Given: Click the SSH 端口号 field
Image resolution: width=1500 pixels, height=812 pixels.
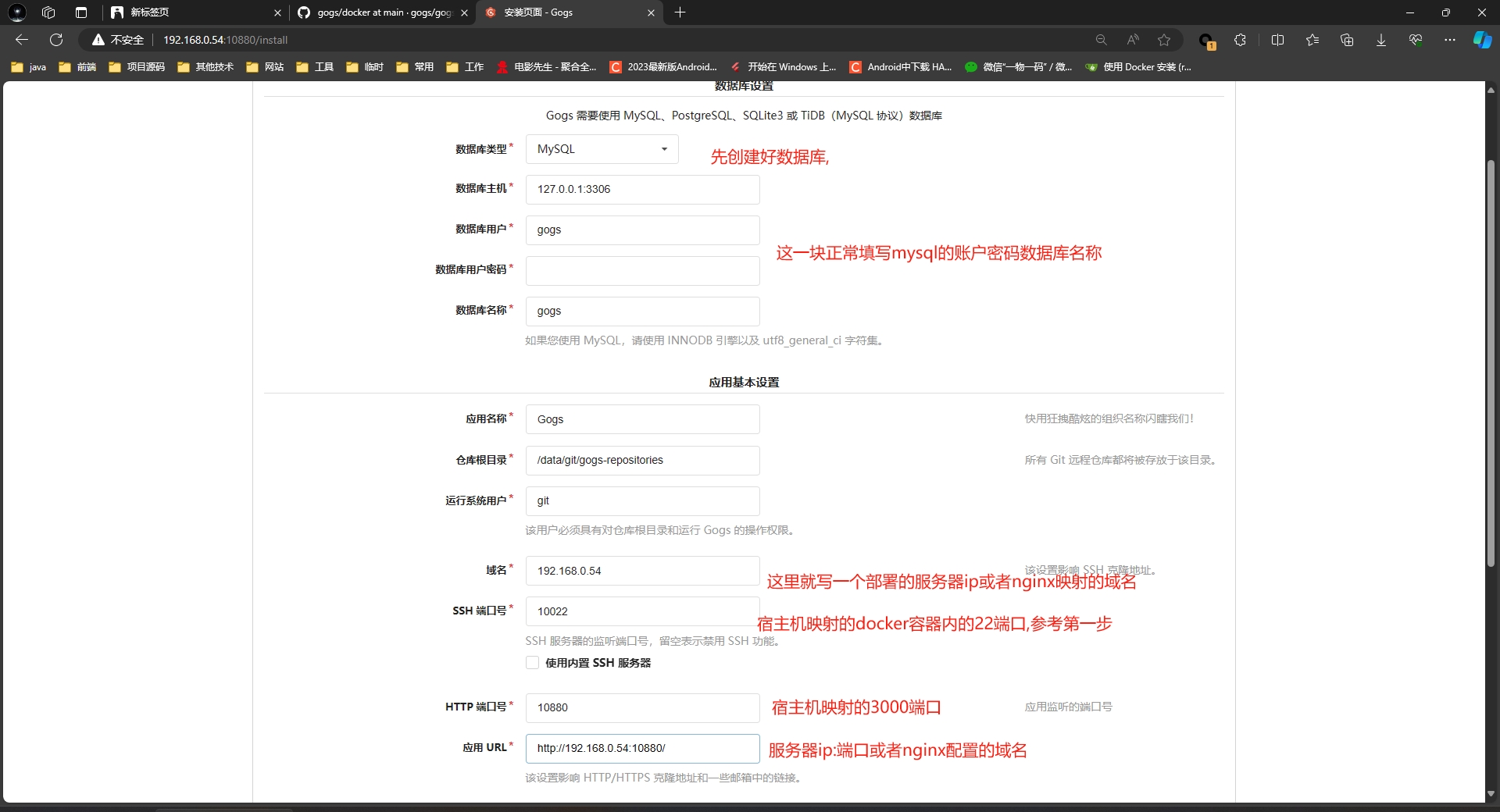Looking at the screenshot, I should (x=642, y=611).
